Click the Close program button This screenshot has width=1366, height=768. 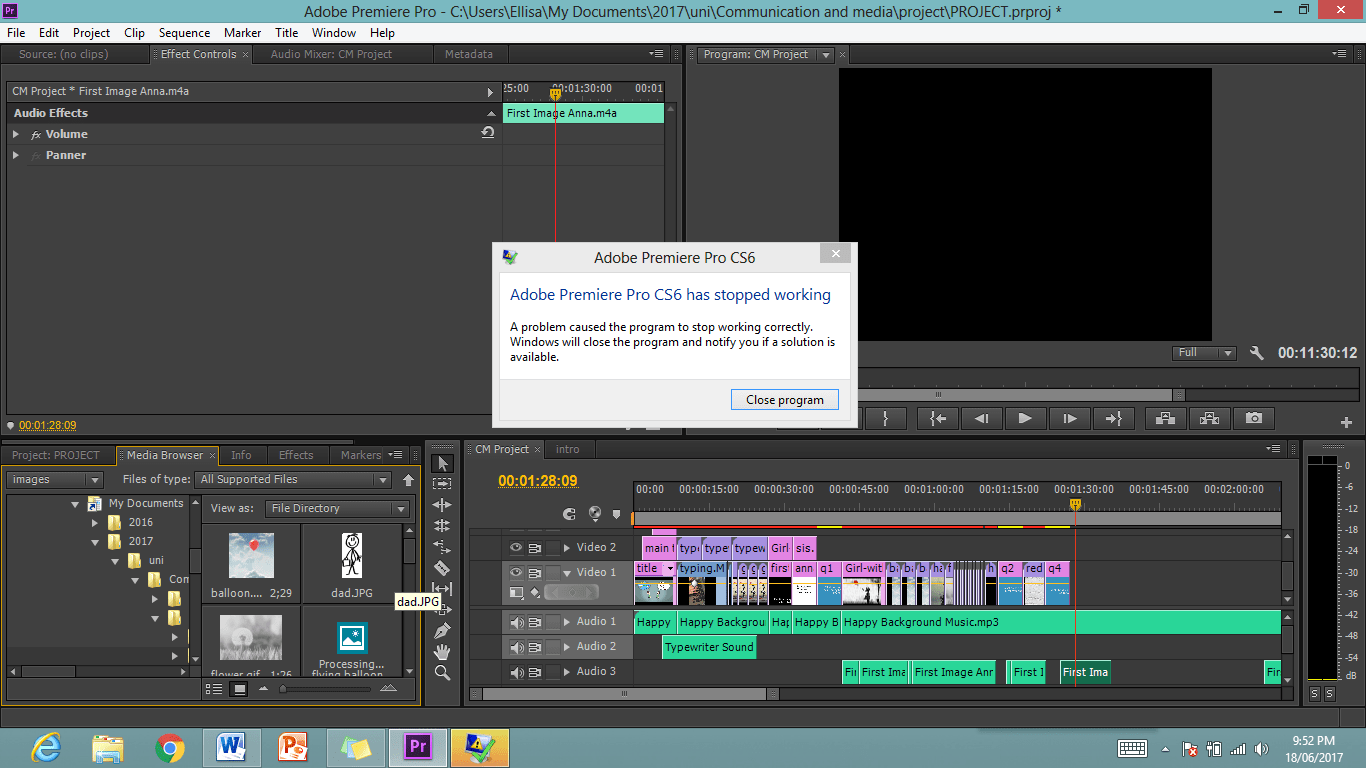(784, 399)
